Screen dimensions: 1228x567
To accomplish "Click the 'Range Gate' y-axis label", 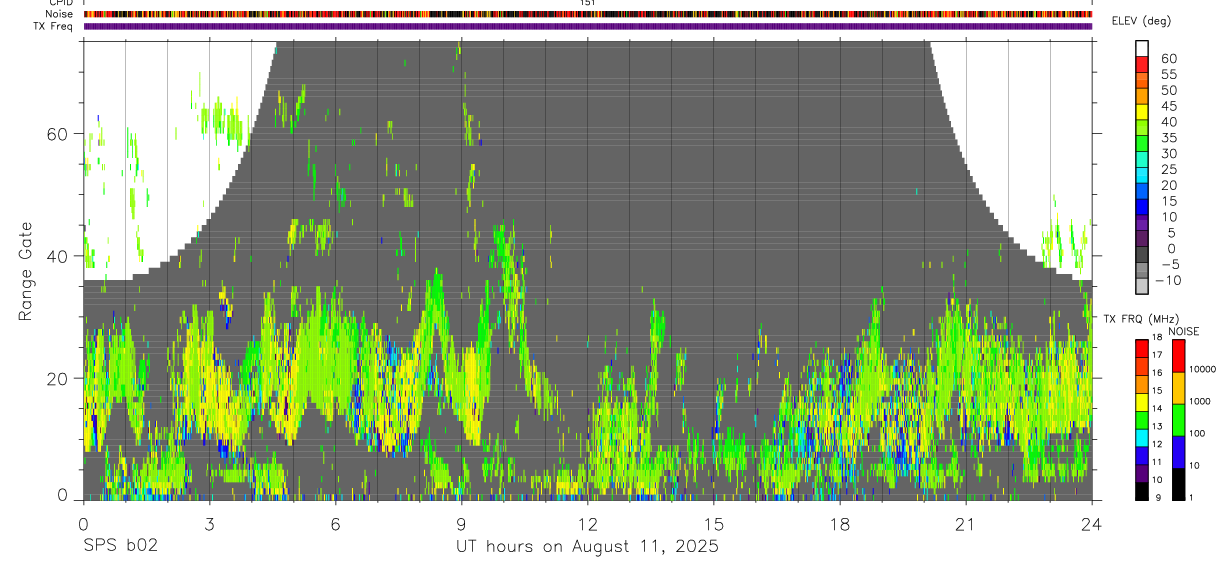I will pyautogui.click(x=26, y=270).
